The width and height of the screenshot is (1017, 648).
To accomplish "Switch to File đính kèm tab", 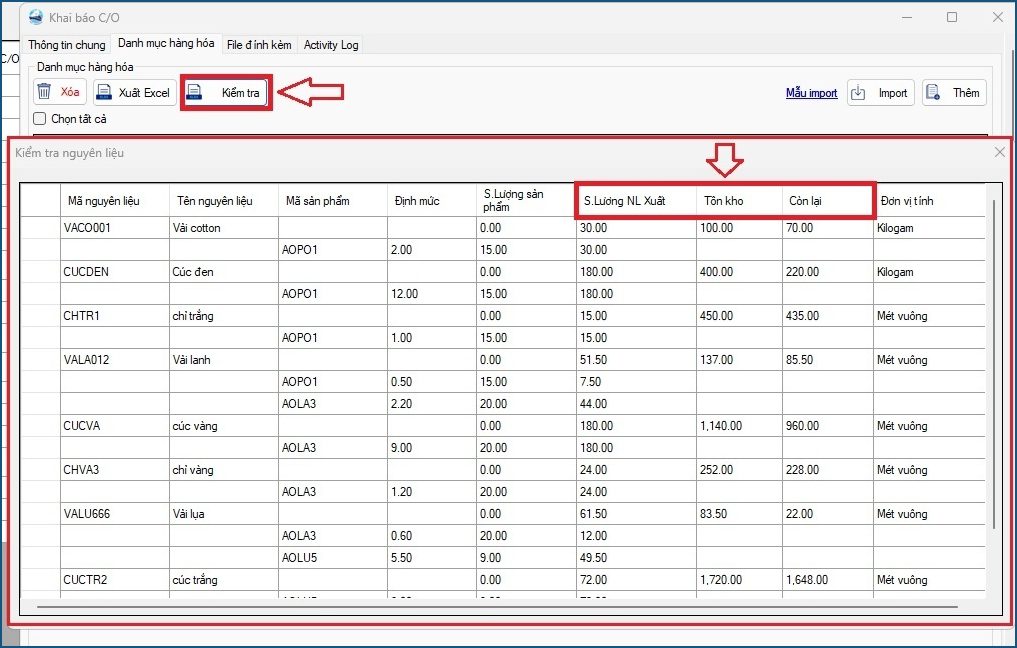I will [259, 45].
